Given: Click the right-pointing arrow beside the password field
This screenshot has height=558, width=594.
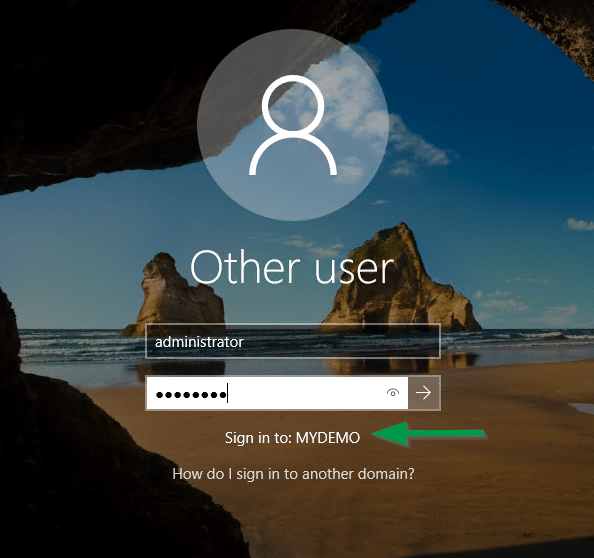Looking at the screenshot, I should tap(424, 392).
